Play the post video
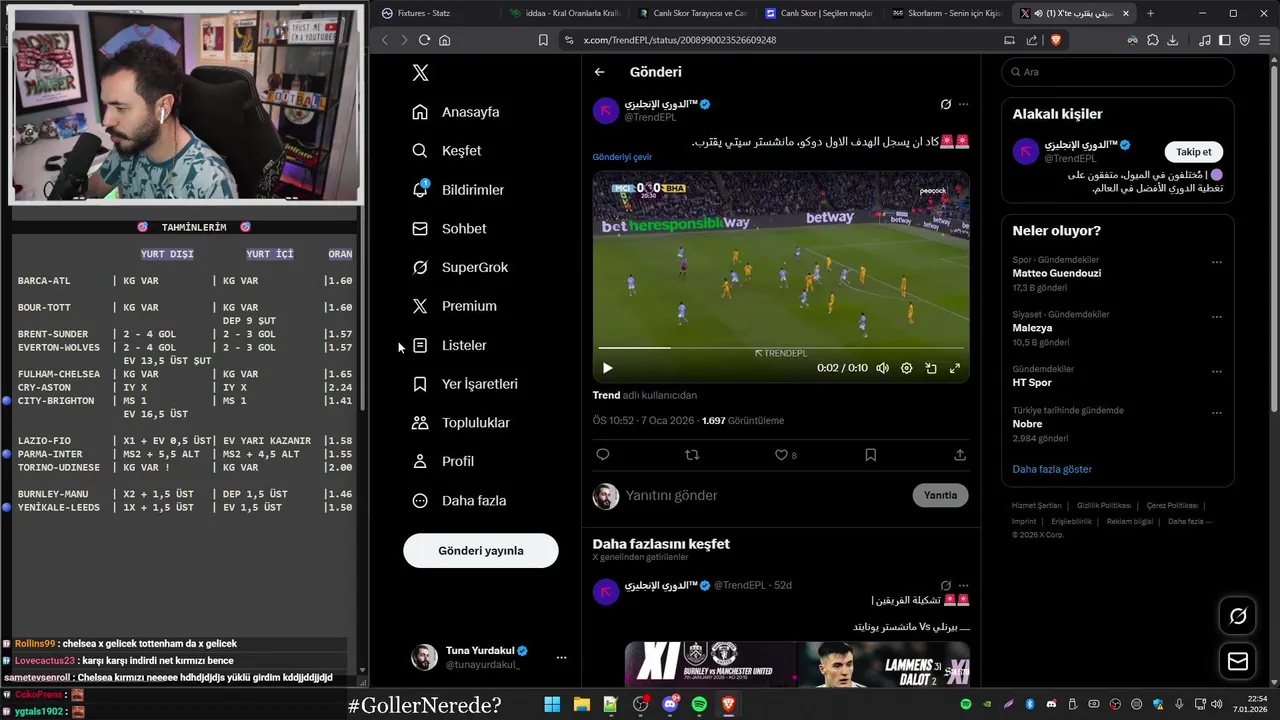 tap(607, 368)
